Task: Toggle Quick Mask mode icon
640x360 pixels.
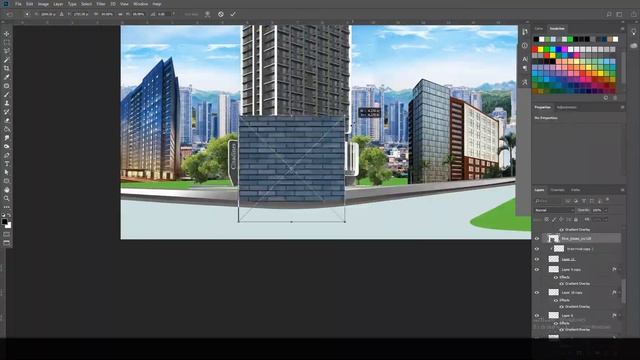Action: (x=7, y=234)
